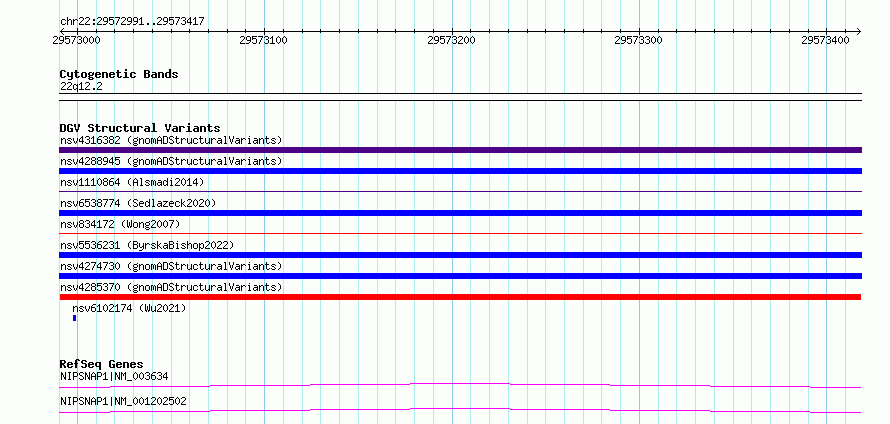Select the RefSeq Genes track title
Image resolution: width=890 pixels, height=424 pixels.
coord(102,364)
